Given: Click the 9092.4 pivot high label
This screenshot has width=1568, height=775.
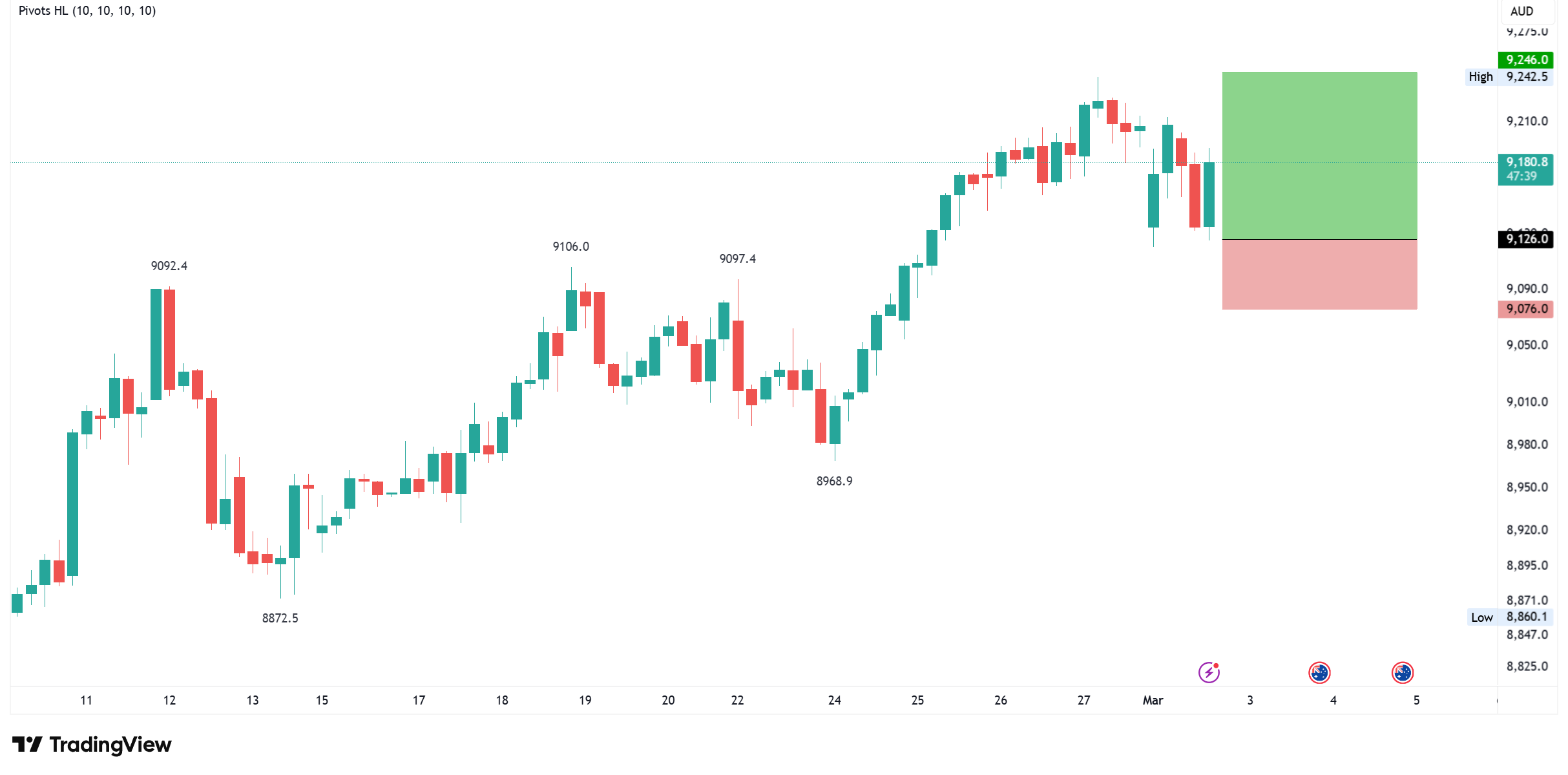Looking at the screenshot, I should pos(169,266).
